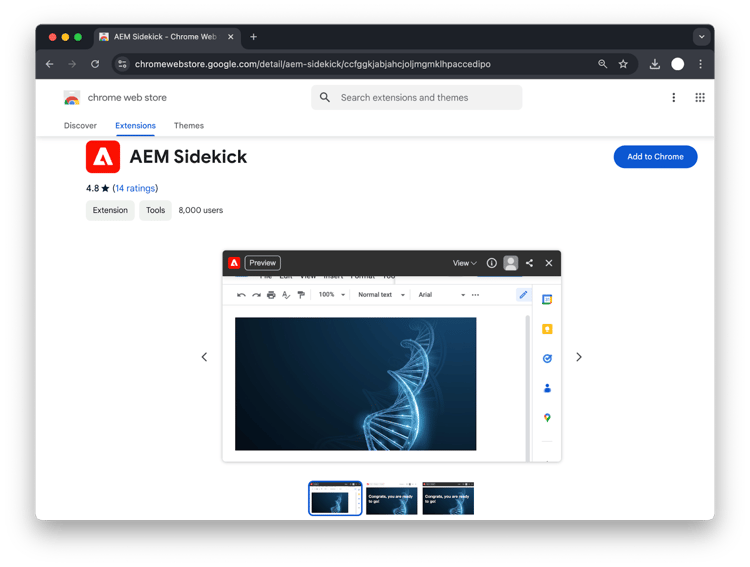Click the browser address bar URL
Screen dimensions: 750x567
pyautogui.click(x=313, y=64)
